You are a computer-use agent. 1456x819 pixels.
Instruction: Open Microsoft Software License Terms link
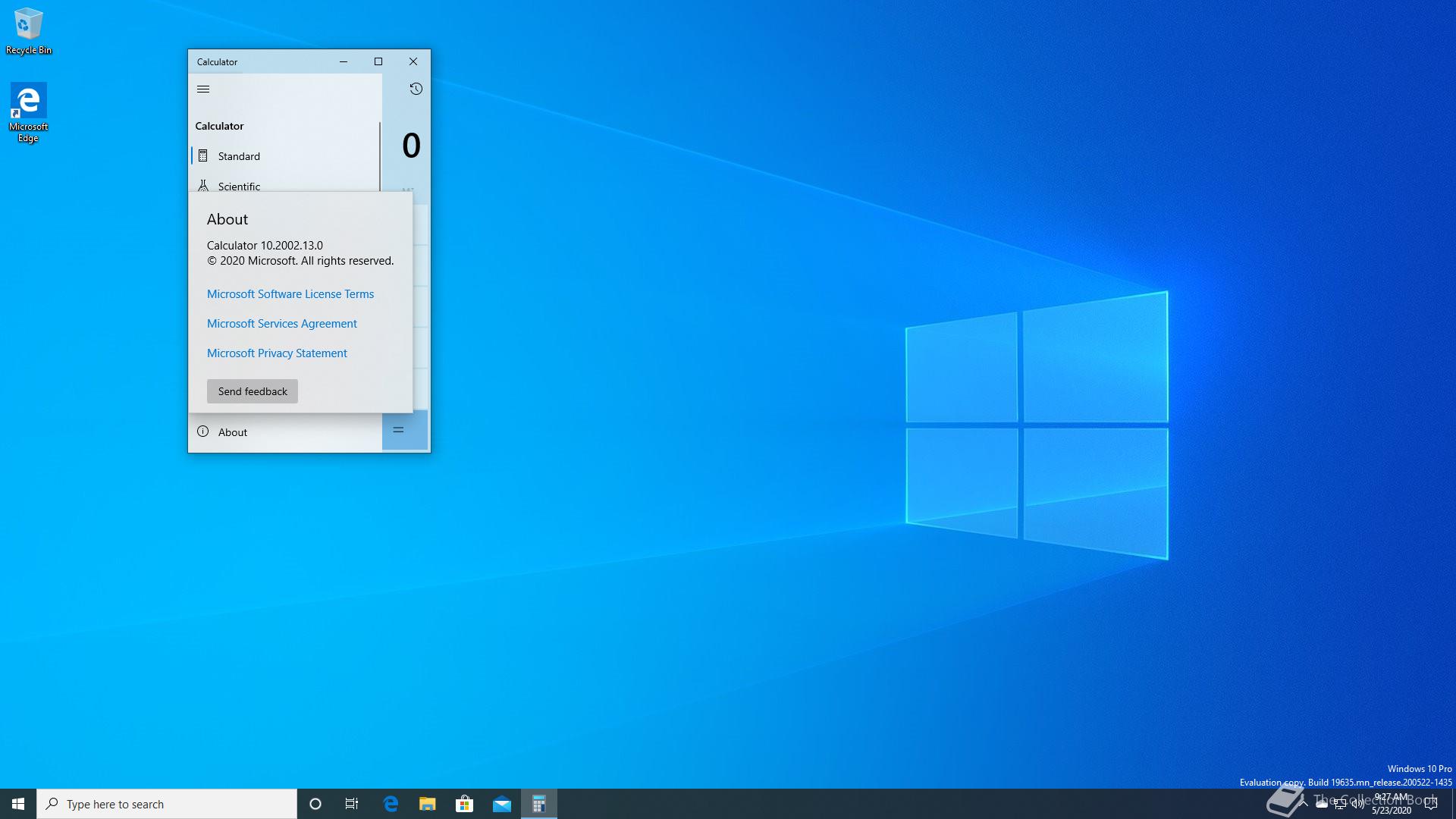pyautogui.click(x=290, y=294)
